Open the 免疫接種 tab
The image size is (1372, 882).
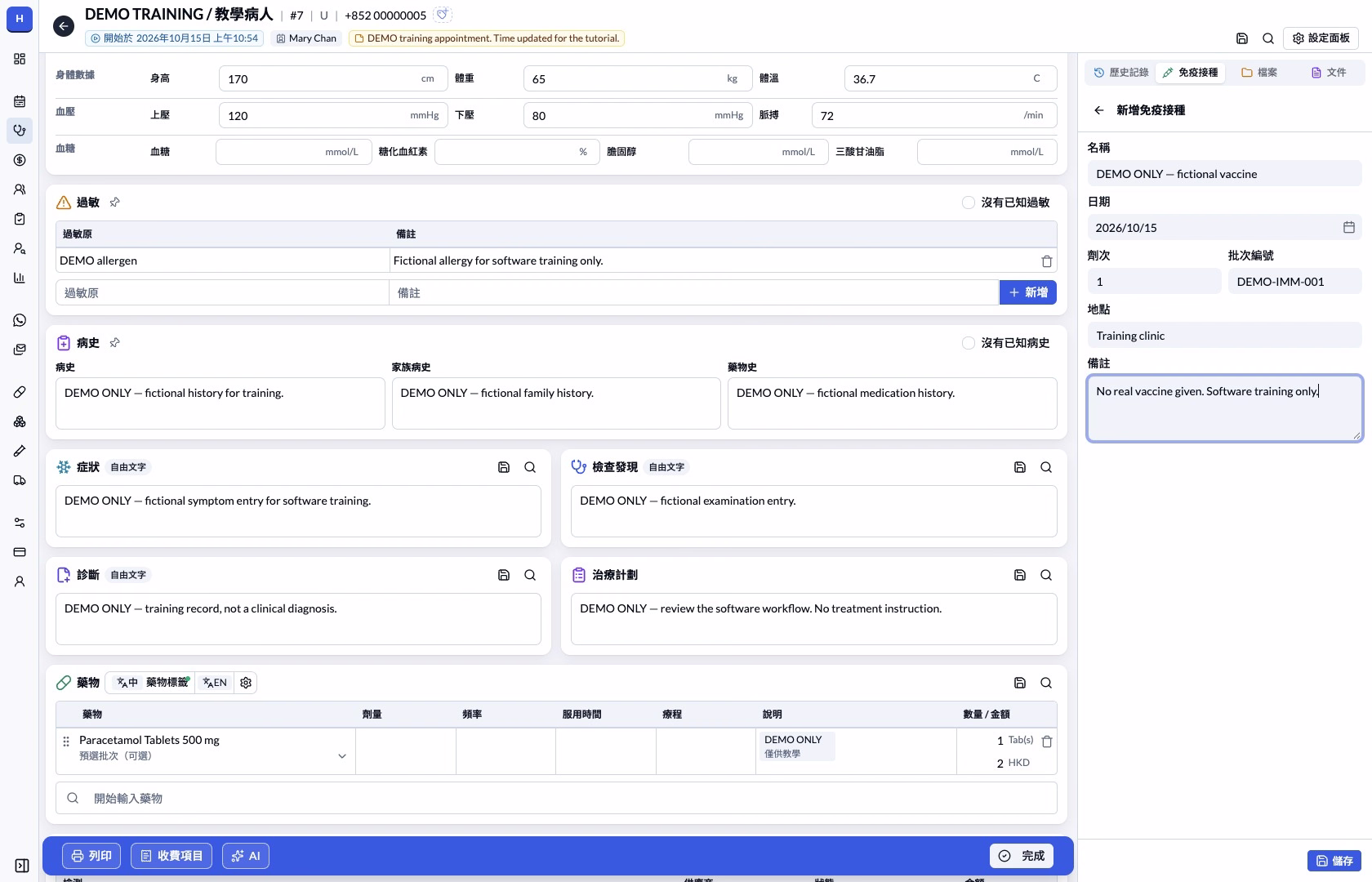(x=1190, y=73)
